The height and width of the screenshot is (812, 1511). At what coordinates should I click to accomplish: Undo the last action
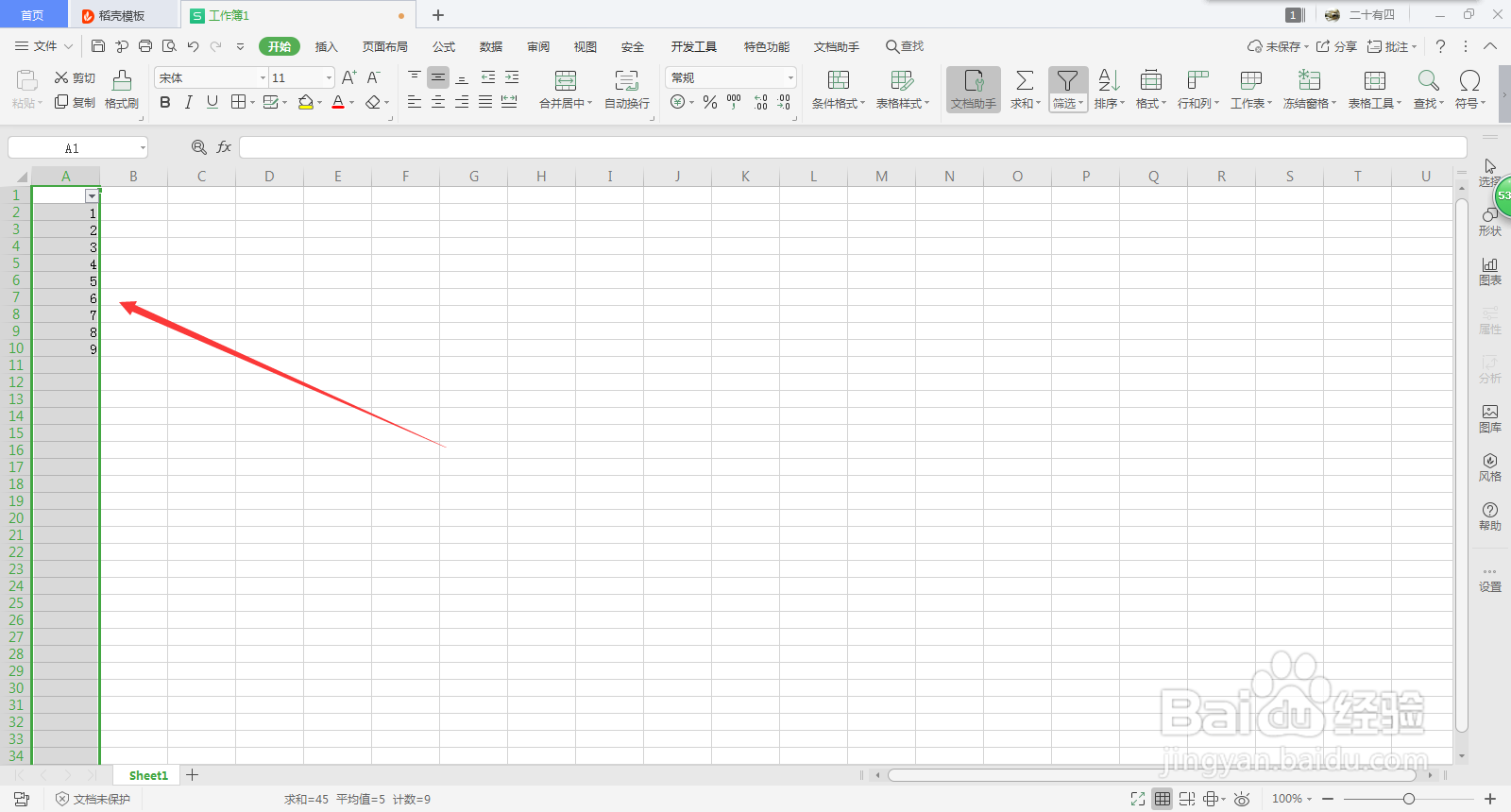point(193,45)
